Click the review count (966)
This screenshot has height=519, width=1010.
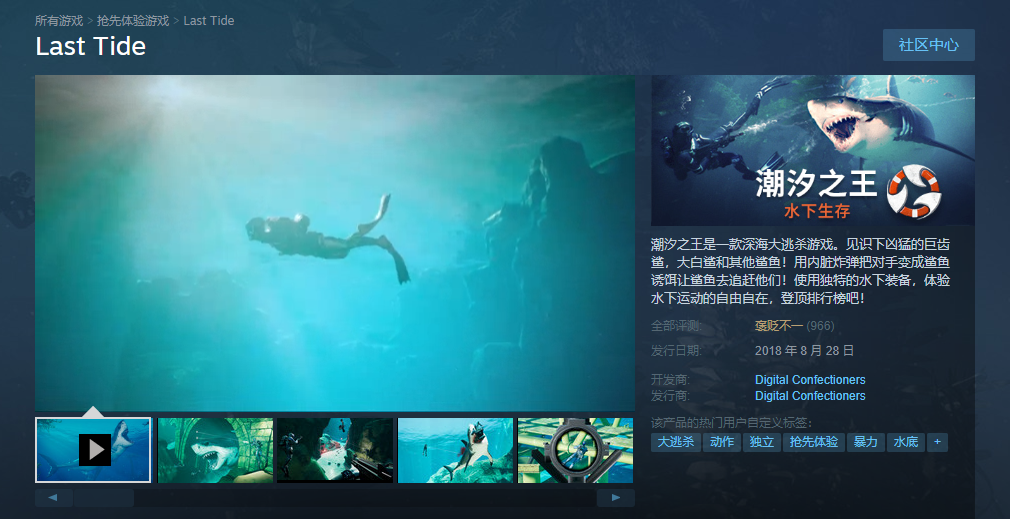click(x=820, y=326)
